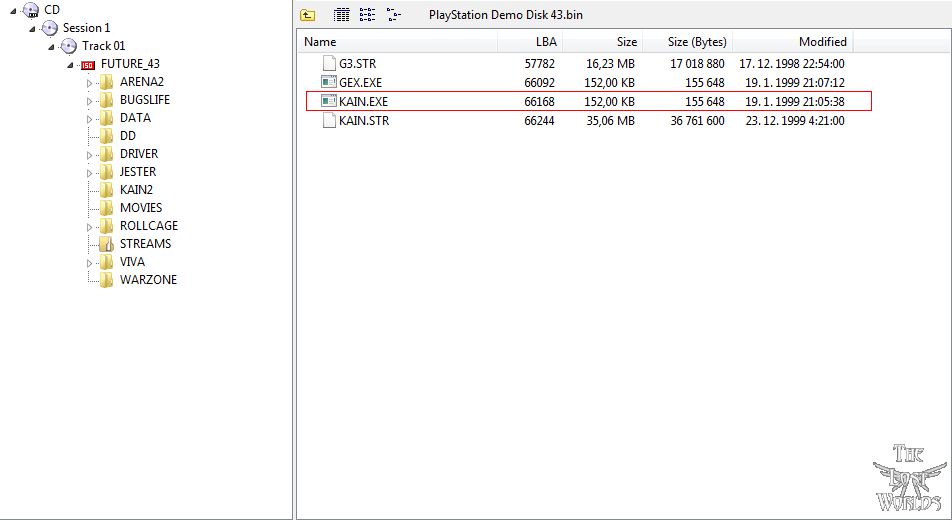Image resolution: width=952 pixels, height=520 pixels.
Task: Select the KAIN.EXE file name
Action: [x=364, y=101]
